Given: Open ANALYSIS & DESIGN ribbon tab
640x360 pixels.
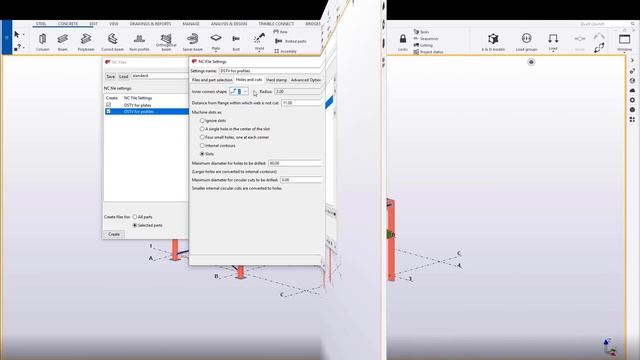Looking at the screenshot, I should pos(229,24).
